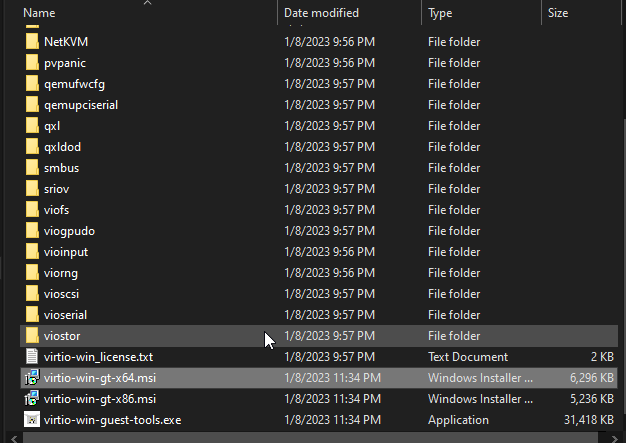Select the file name virtio-win_license.txt
The height and width of the screenshot is (443, 626).
coord(98,357)
